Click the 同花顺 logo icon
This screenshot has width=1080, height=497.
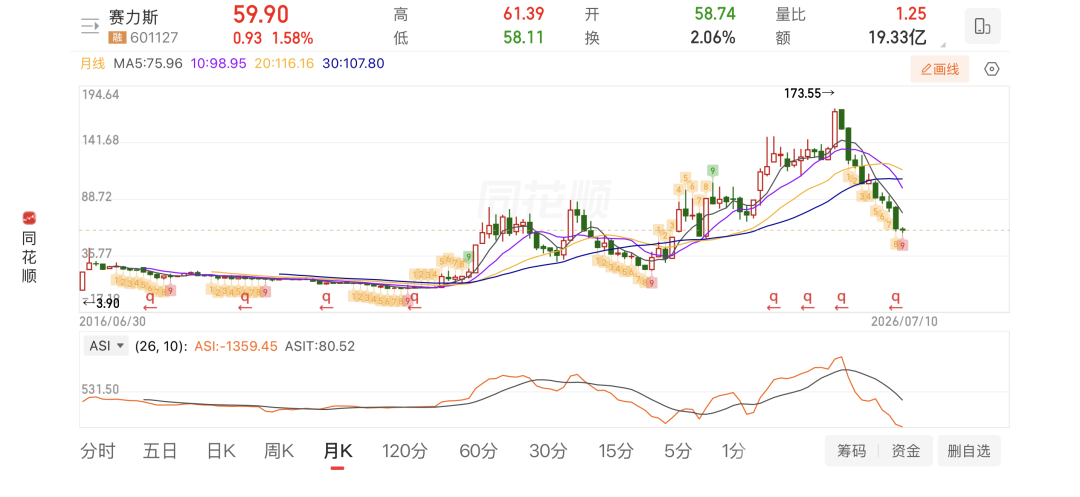coord(28,218)
